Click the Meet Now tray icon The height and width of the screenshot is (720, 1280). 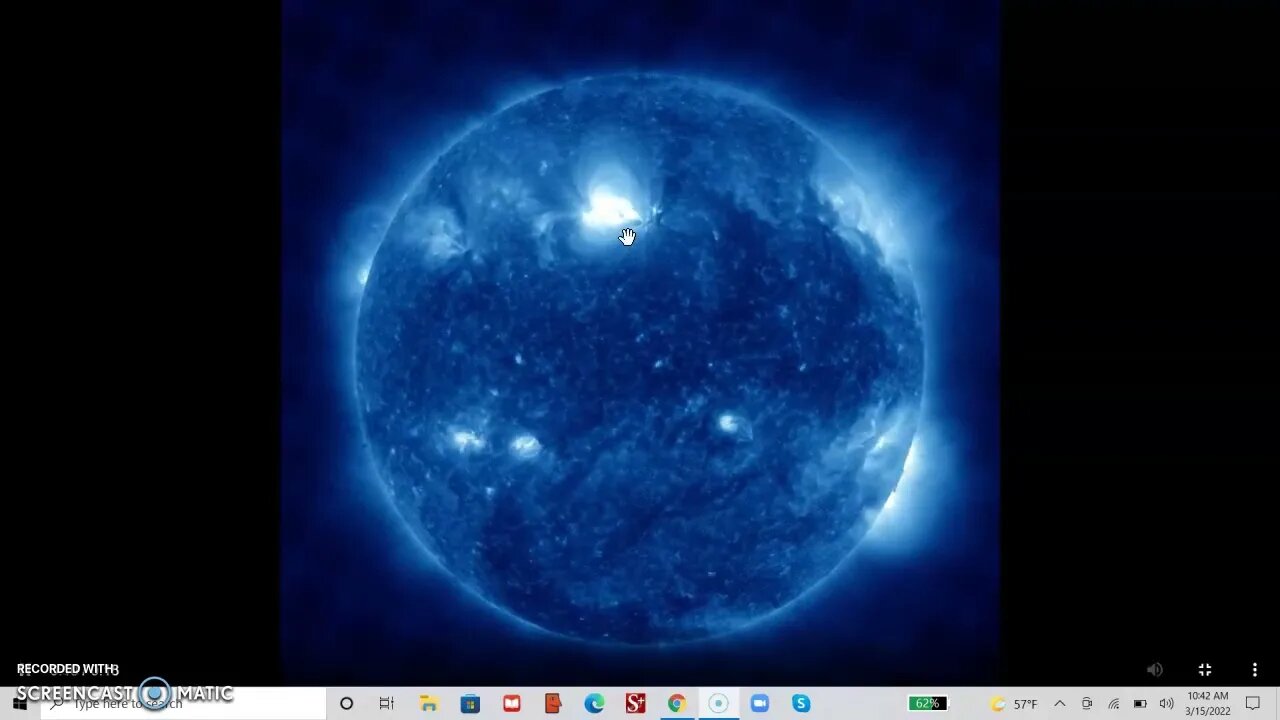tap(1087, 704)
